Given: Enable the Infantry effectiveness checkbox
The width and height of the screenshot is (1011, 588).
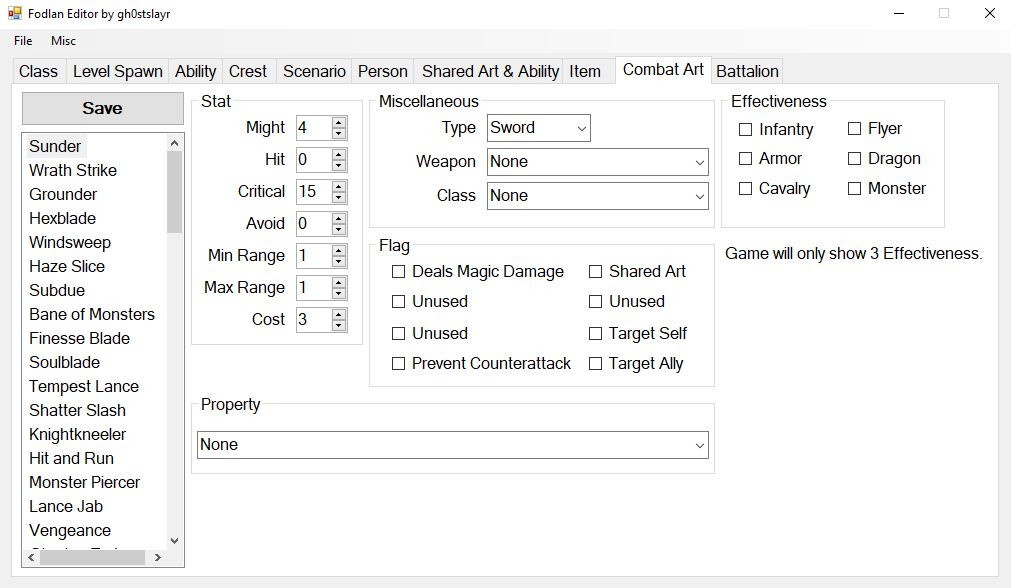Looking at the screenshot, I should click(x=745, y=129).
